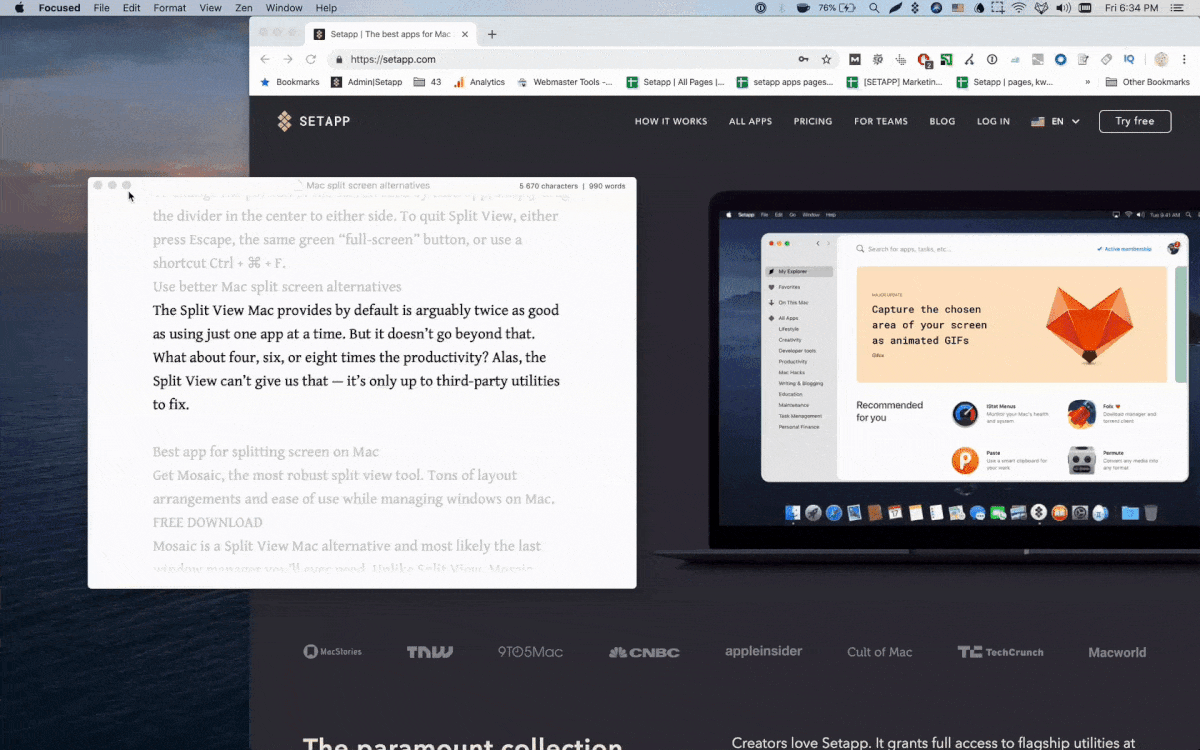This screenshot has height=750, width=1200.
Task: Open the Edit menu
Action: pos(132,8)
